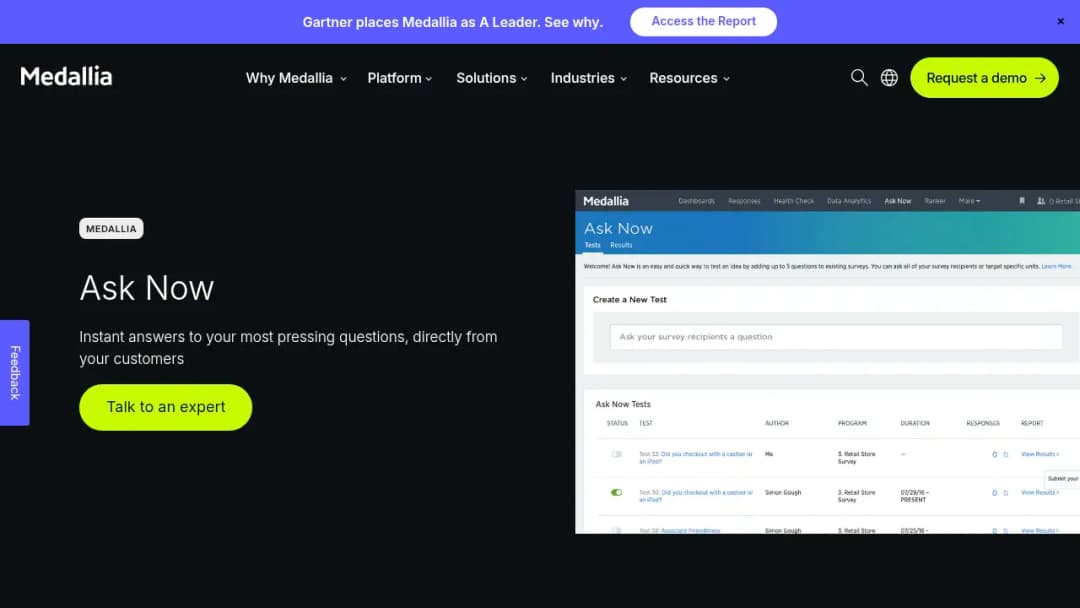This screenshot has height=608, width=1080.
Task: Select Responses in the product screenshot nav
Action: click(x=744, y=201)
